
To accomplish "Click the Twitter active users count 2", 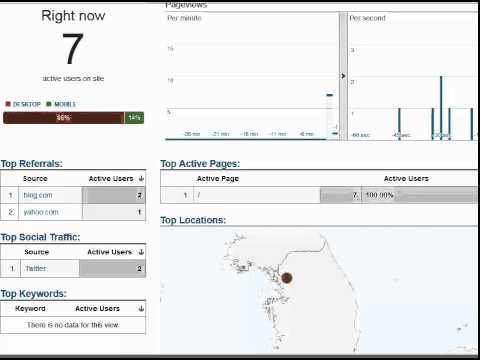I will (139, 268).
